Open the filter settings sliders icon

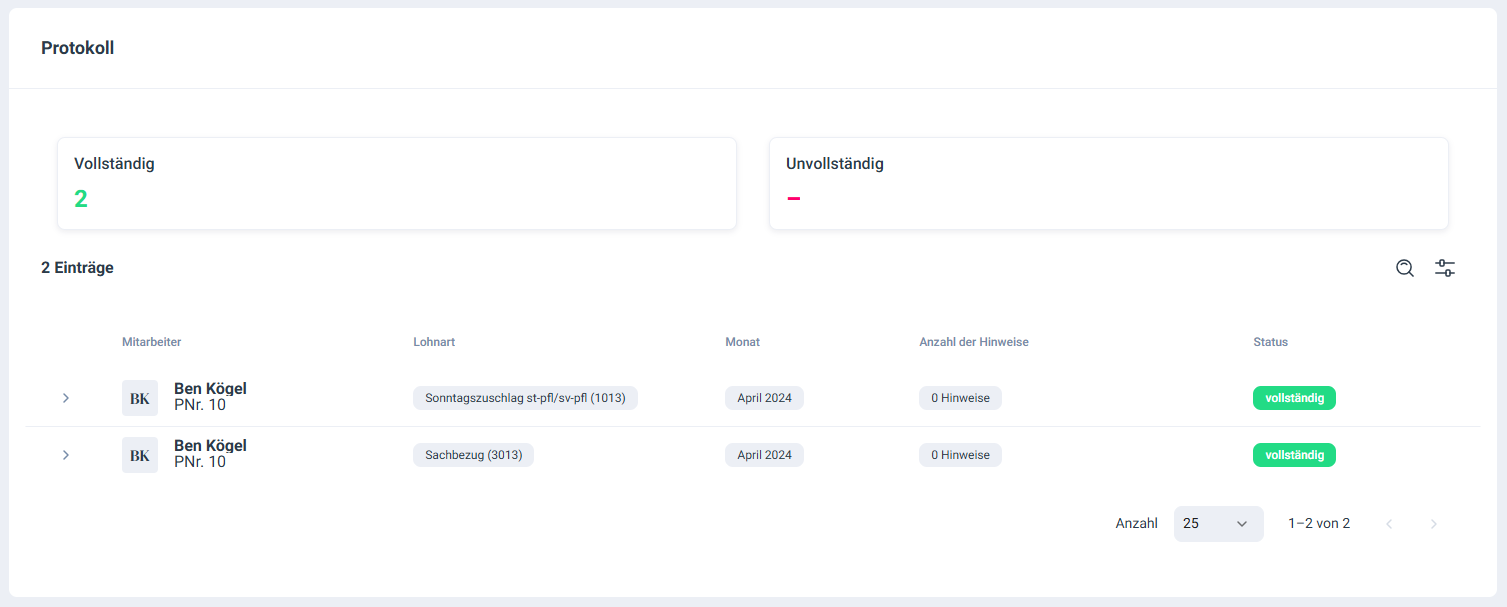1445,268
